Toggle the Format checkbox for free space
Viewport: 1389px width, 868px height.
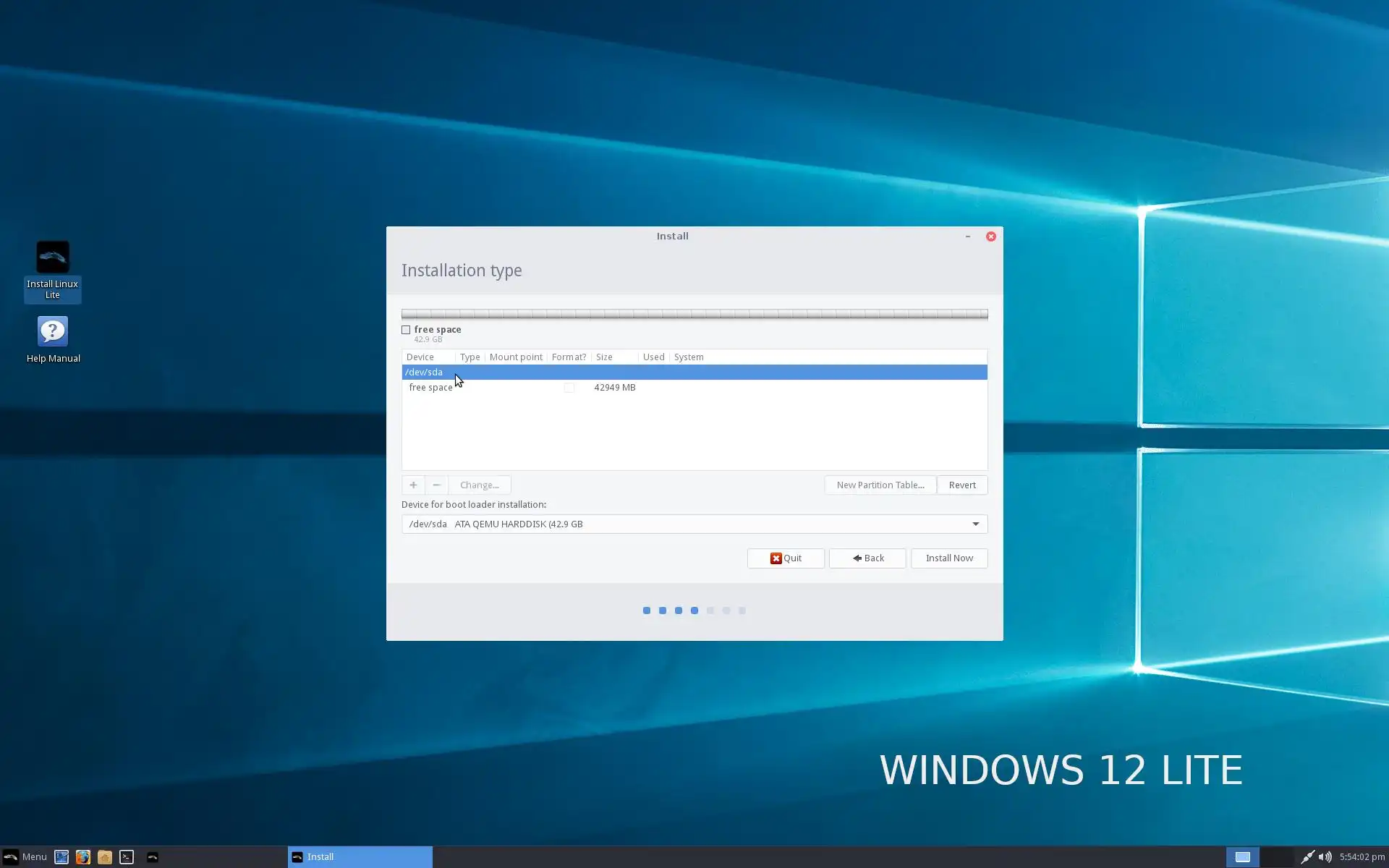click(569, 388)
